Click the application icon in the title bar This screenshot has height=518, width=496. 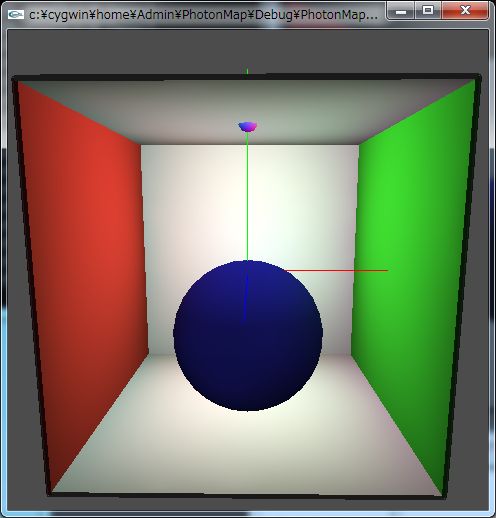[x=16, y=14]
